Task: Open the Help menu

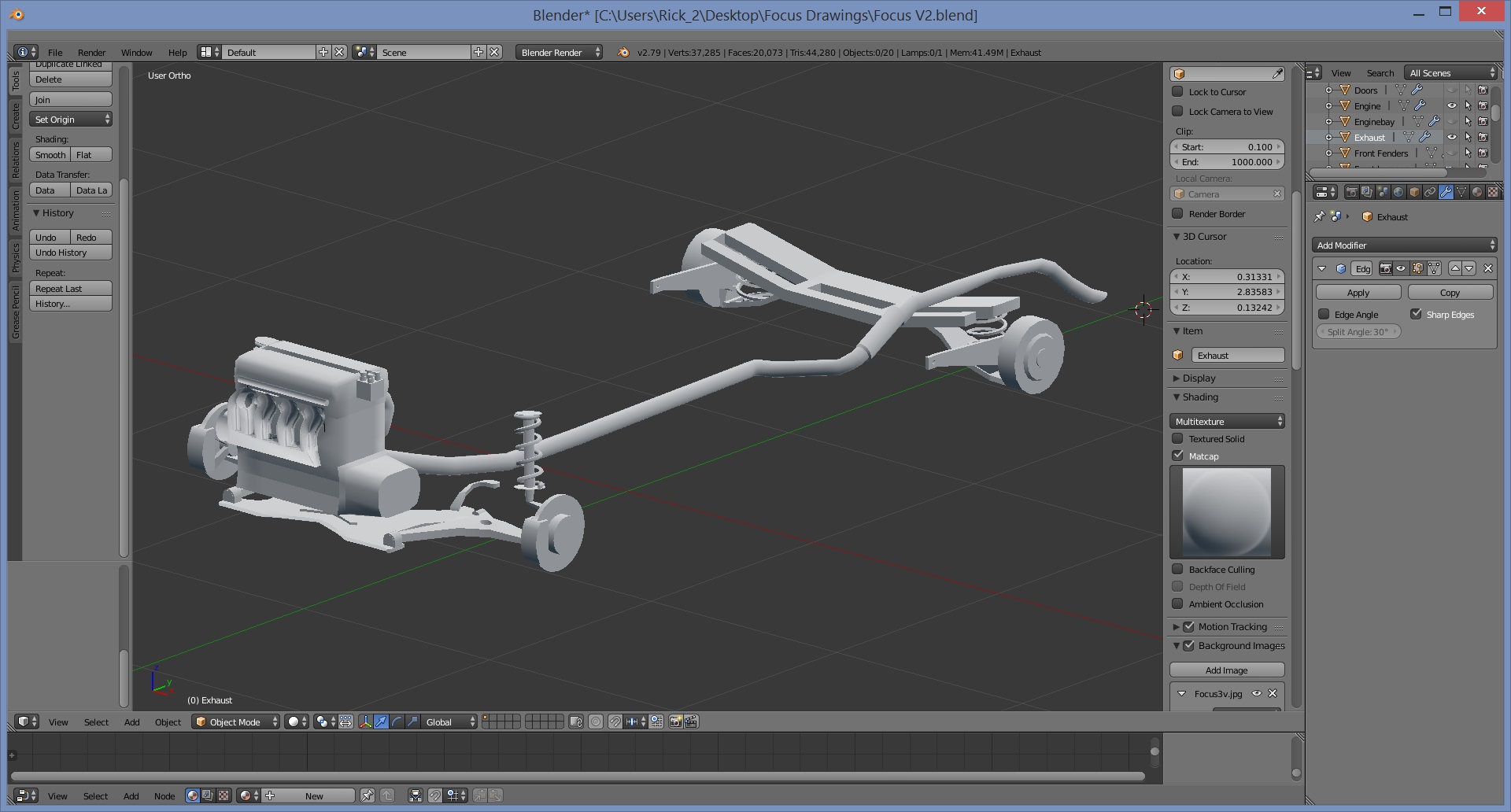Action: pos(177,52)
